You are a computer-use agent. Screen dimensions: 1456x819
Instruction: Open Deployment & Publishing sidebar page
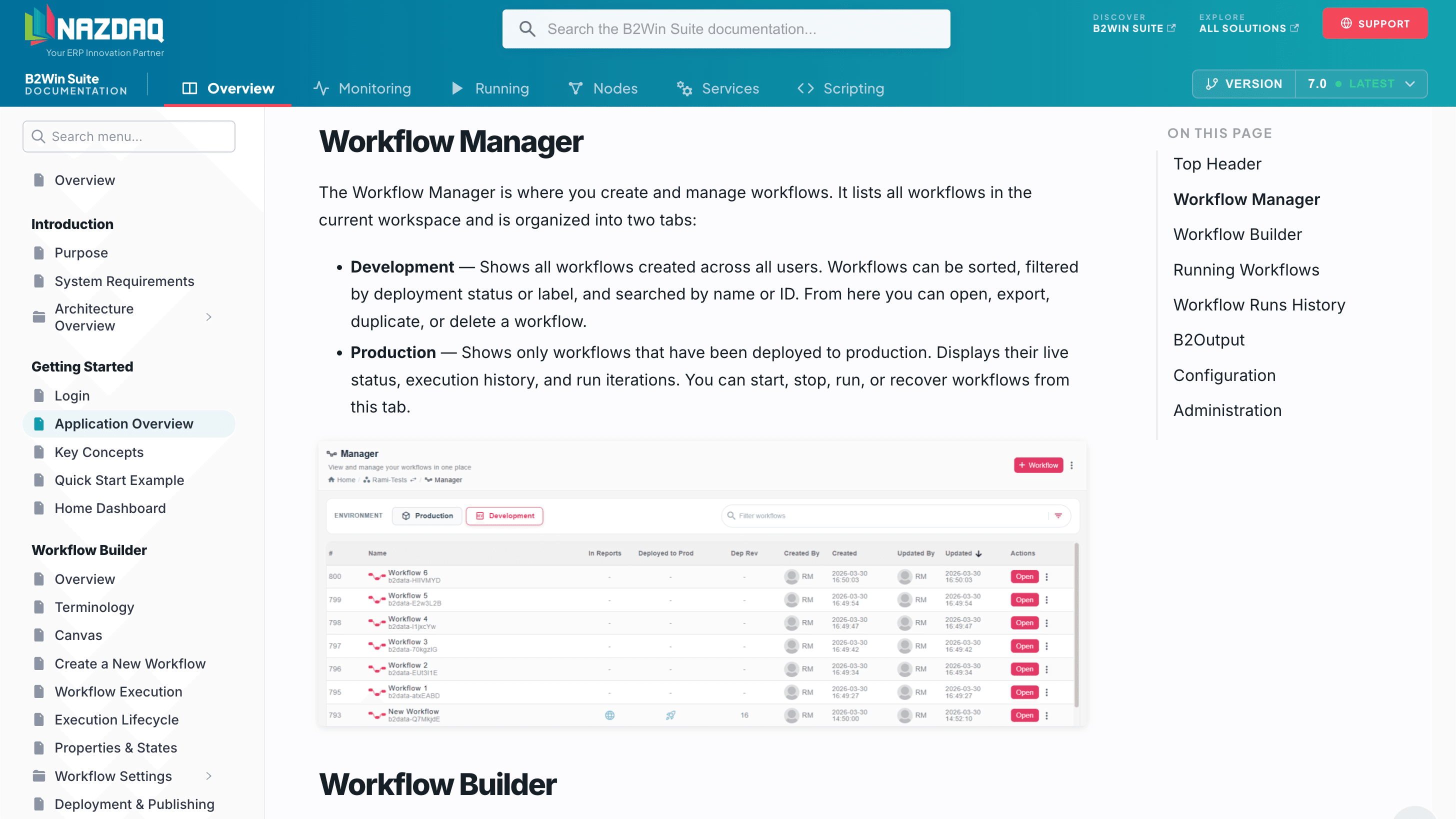pos(134,804)
